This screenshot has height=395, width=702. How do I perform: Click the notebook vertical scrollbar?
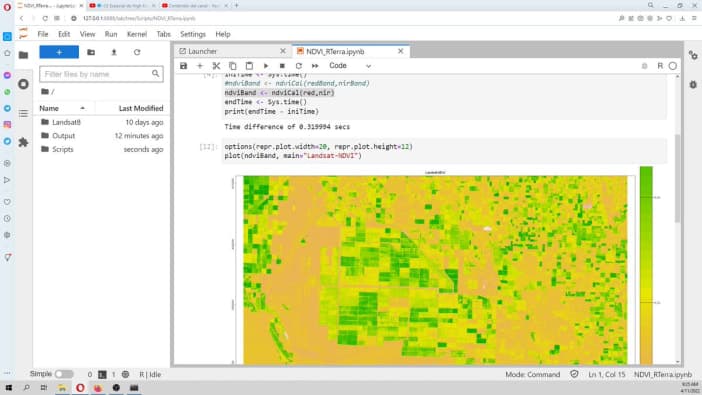coord(677,178)
